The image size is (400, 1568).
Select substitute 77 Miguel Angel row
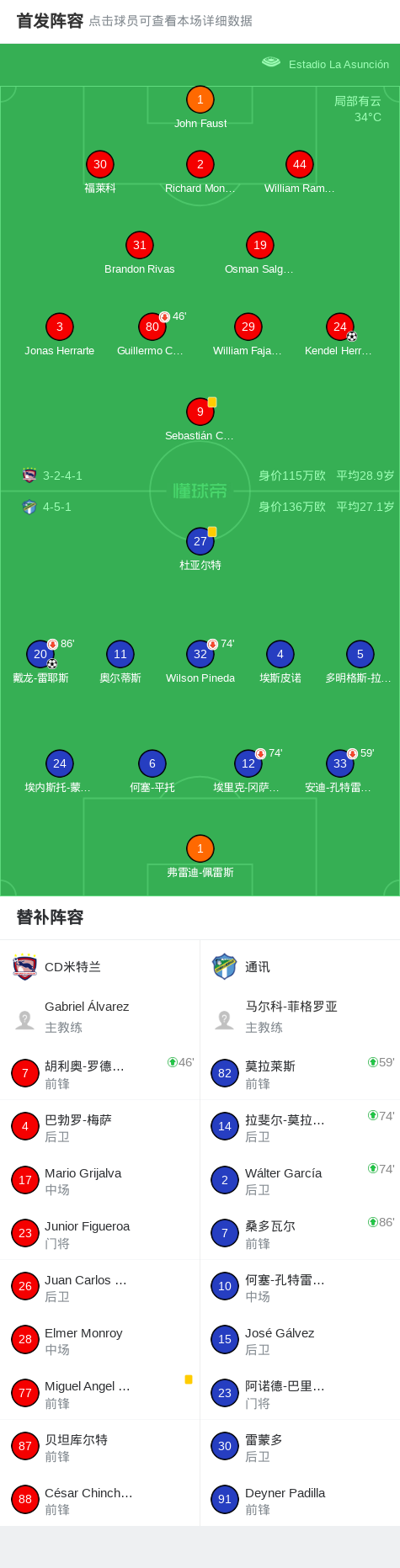pos(100,1393)
